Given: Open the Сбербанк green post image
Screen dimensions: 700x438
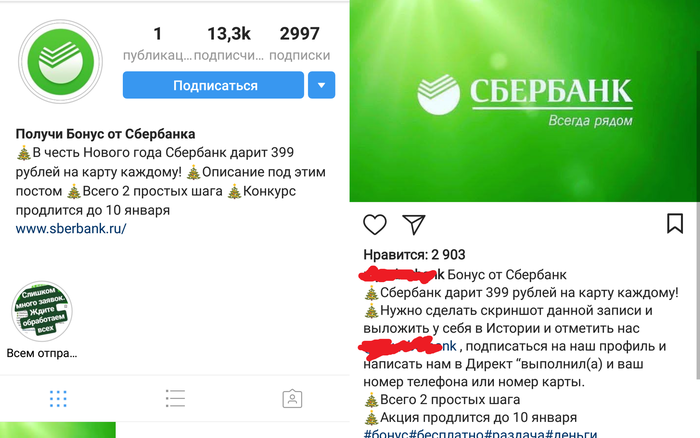Looking at the screenshot, I should 525,101.
